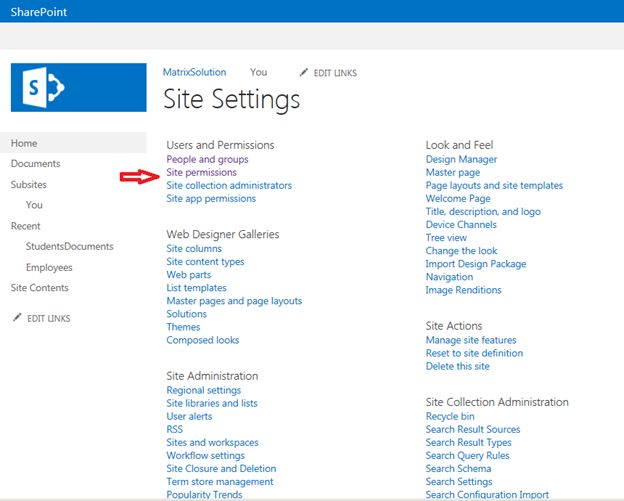Viewport: 624px width, 501px height.
Task: Open Change the look
Action: pyautogui.click(x=461, y=251)
